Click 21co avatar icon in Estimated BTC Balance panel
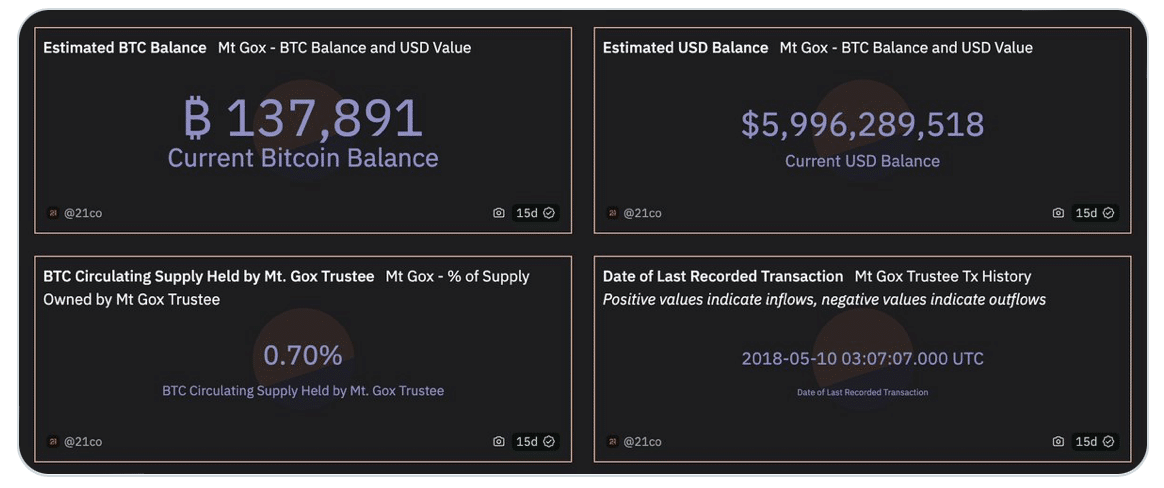The height and width of the screenshot is (488, 1164). coord(53,213)
